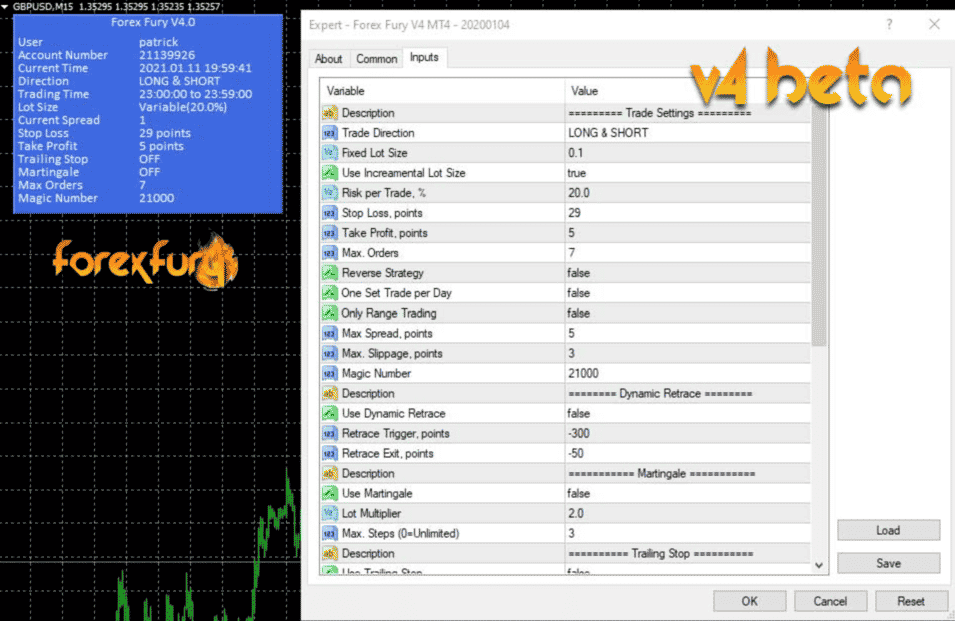Click the icon beside Reverse Strategy

329,273
